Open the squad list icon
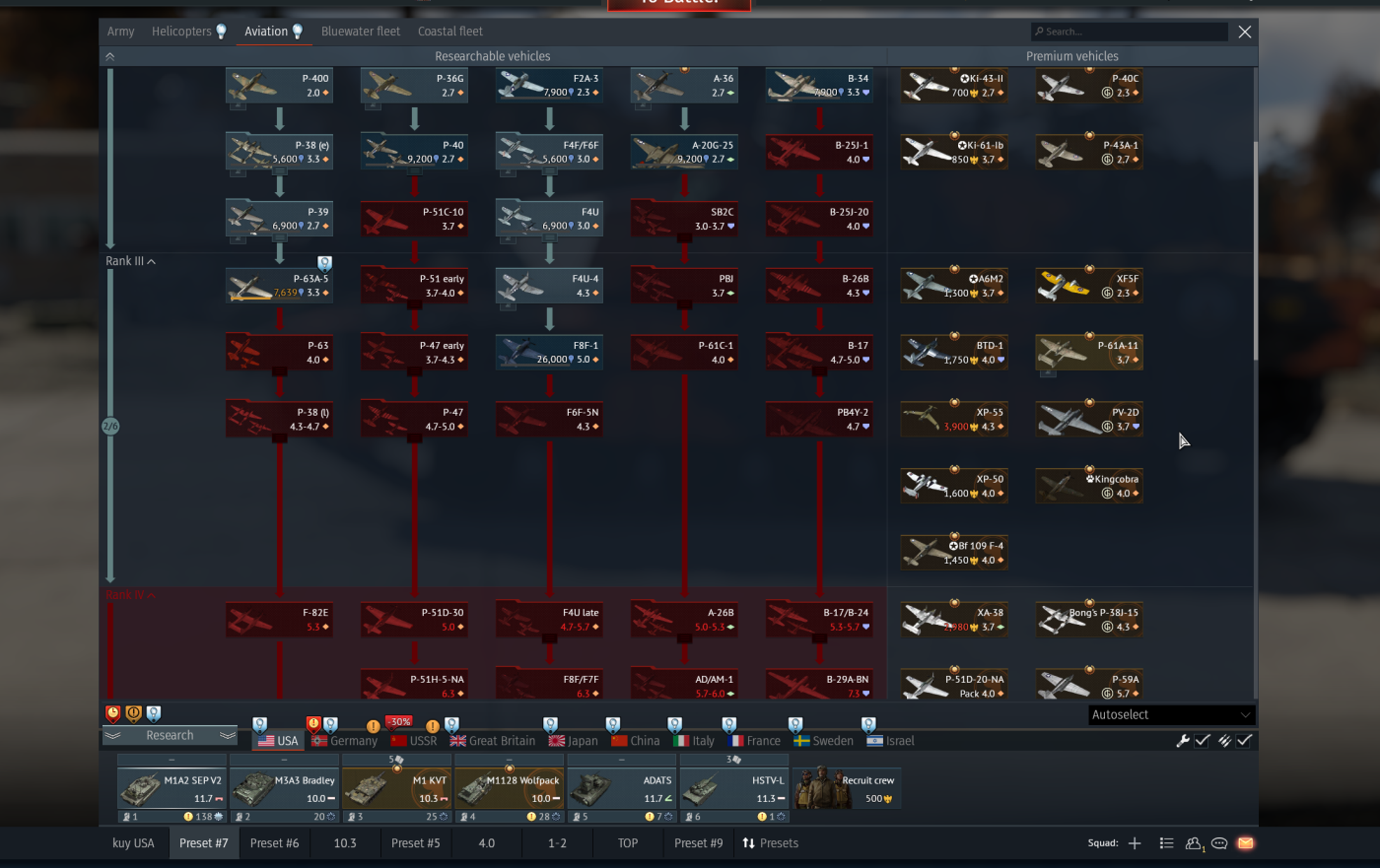Screen dimensions: 1380x868 (x=1166, y=843)
